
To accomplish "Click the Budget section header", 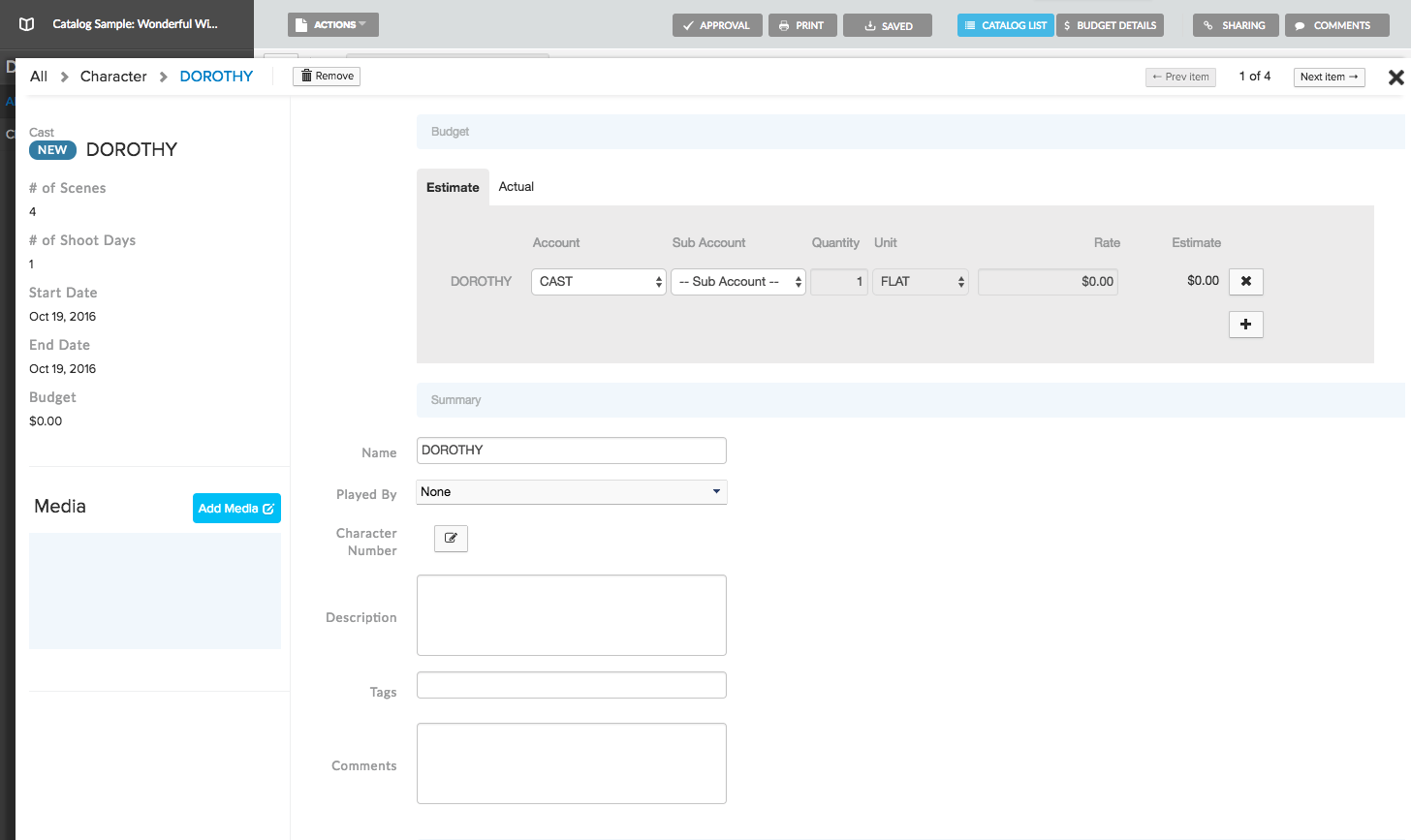I will 910,132.
